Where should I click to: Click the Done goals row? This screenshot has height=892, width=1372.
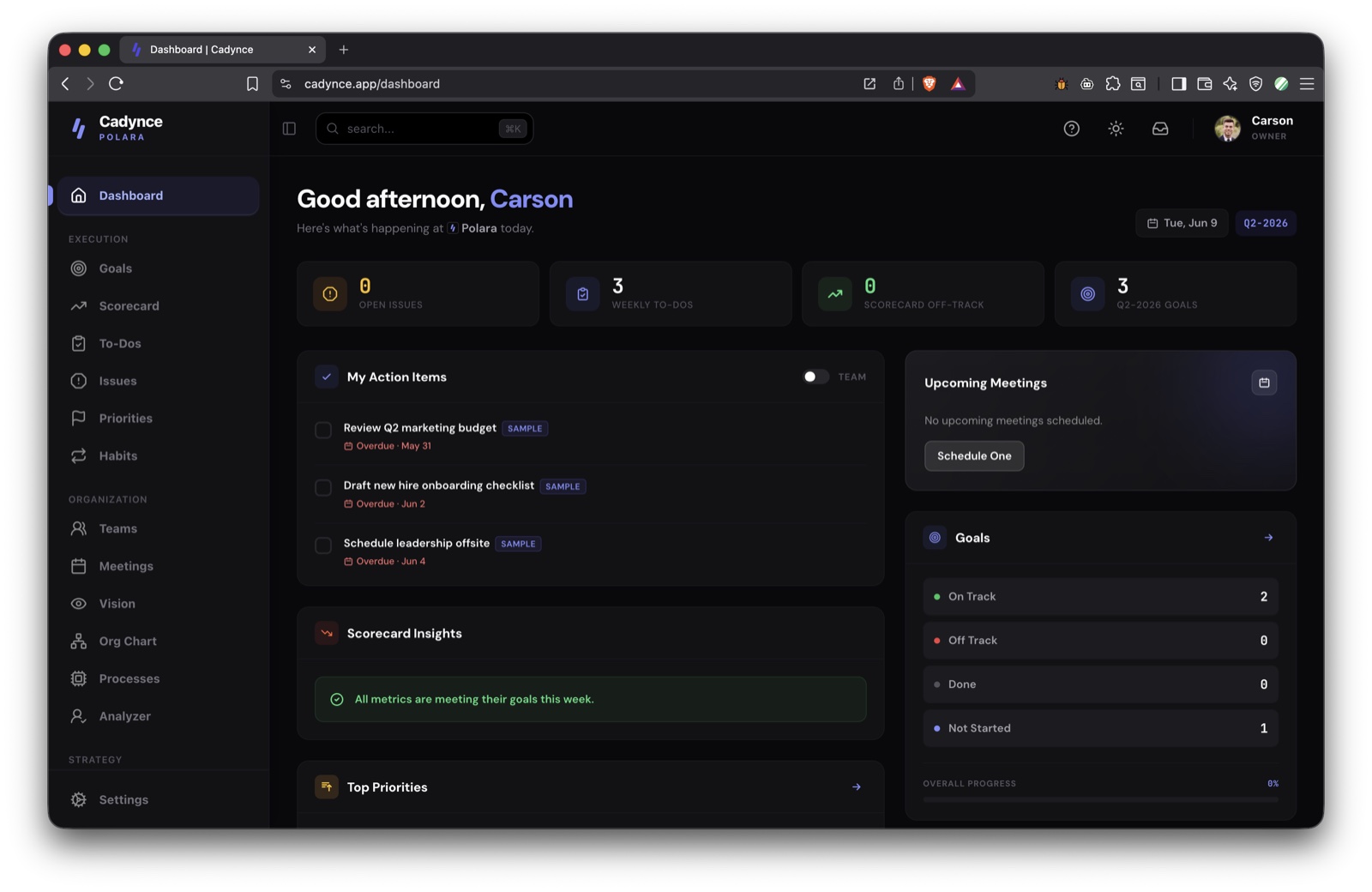pos(1100,684)
